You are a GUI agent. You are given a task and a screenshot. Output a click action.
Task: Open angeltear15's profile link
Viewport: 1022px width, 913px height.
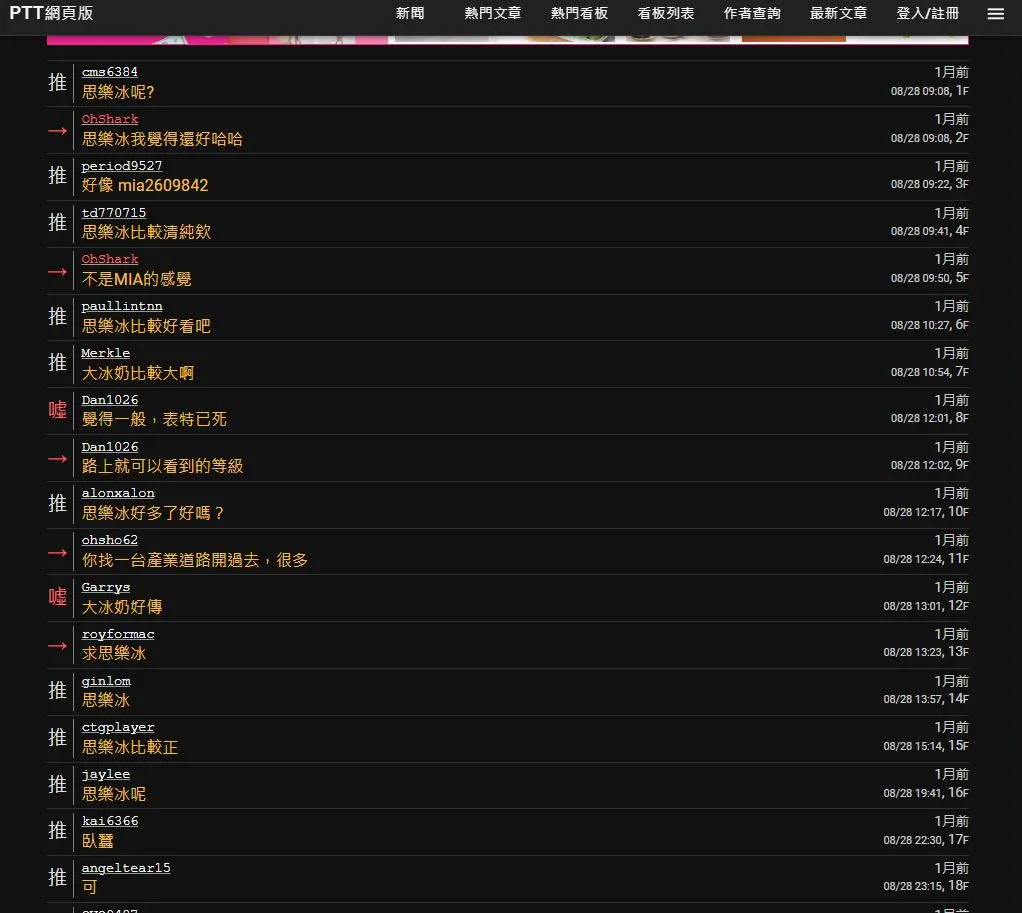point(126,868)
